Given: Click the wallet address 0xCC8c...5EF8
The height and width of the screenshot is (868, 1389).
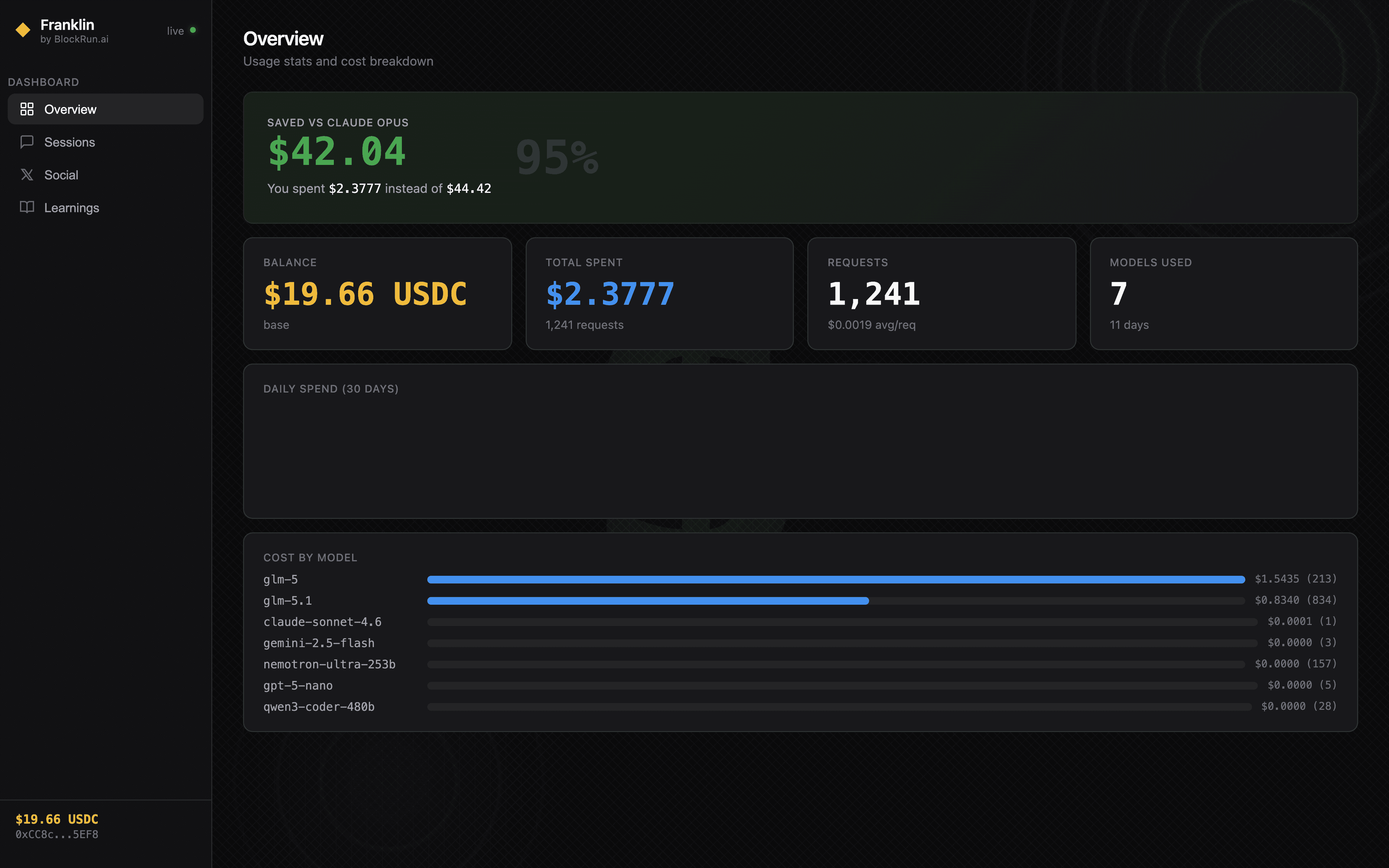Looking at the screenshot, I should (57, 835).
